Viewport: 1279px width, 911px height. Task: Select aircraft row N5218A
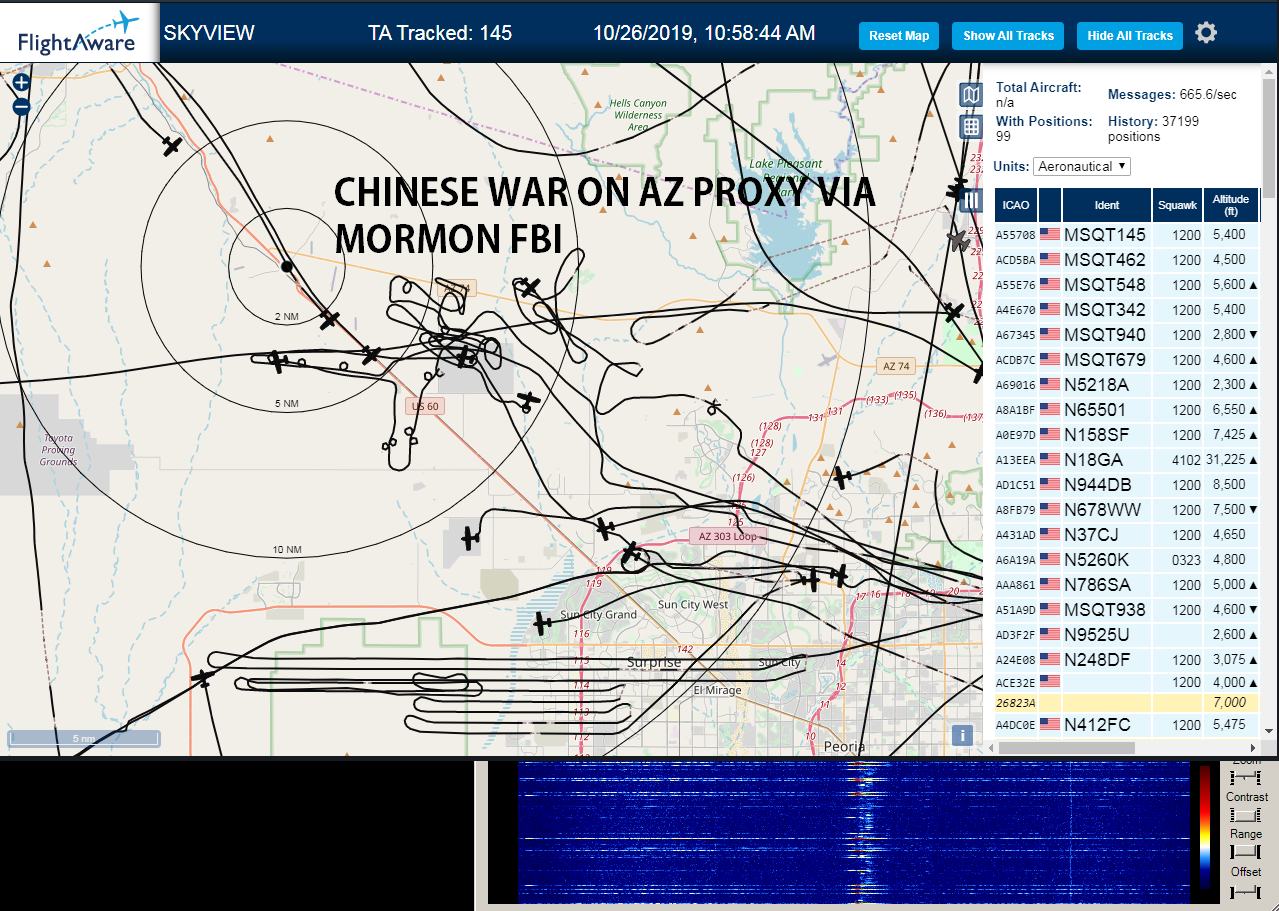[1126, 385]
